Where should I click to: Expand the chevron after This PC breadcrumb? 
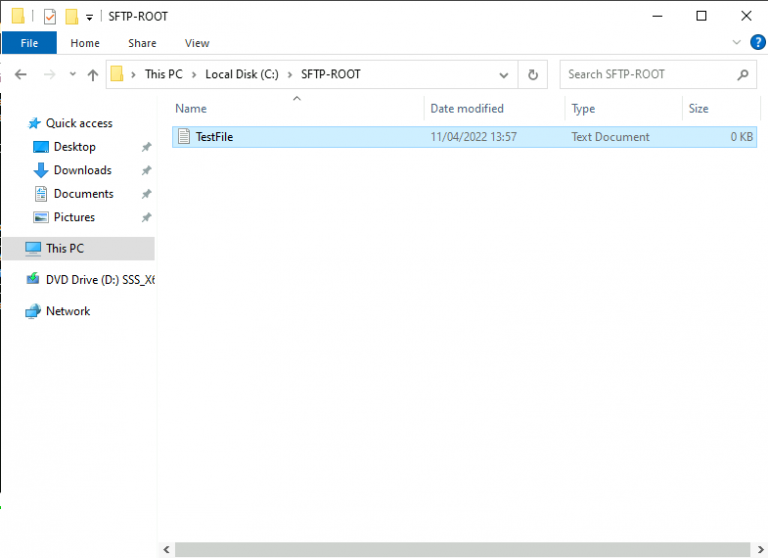[194, 74]
